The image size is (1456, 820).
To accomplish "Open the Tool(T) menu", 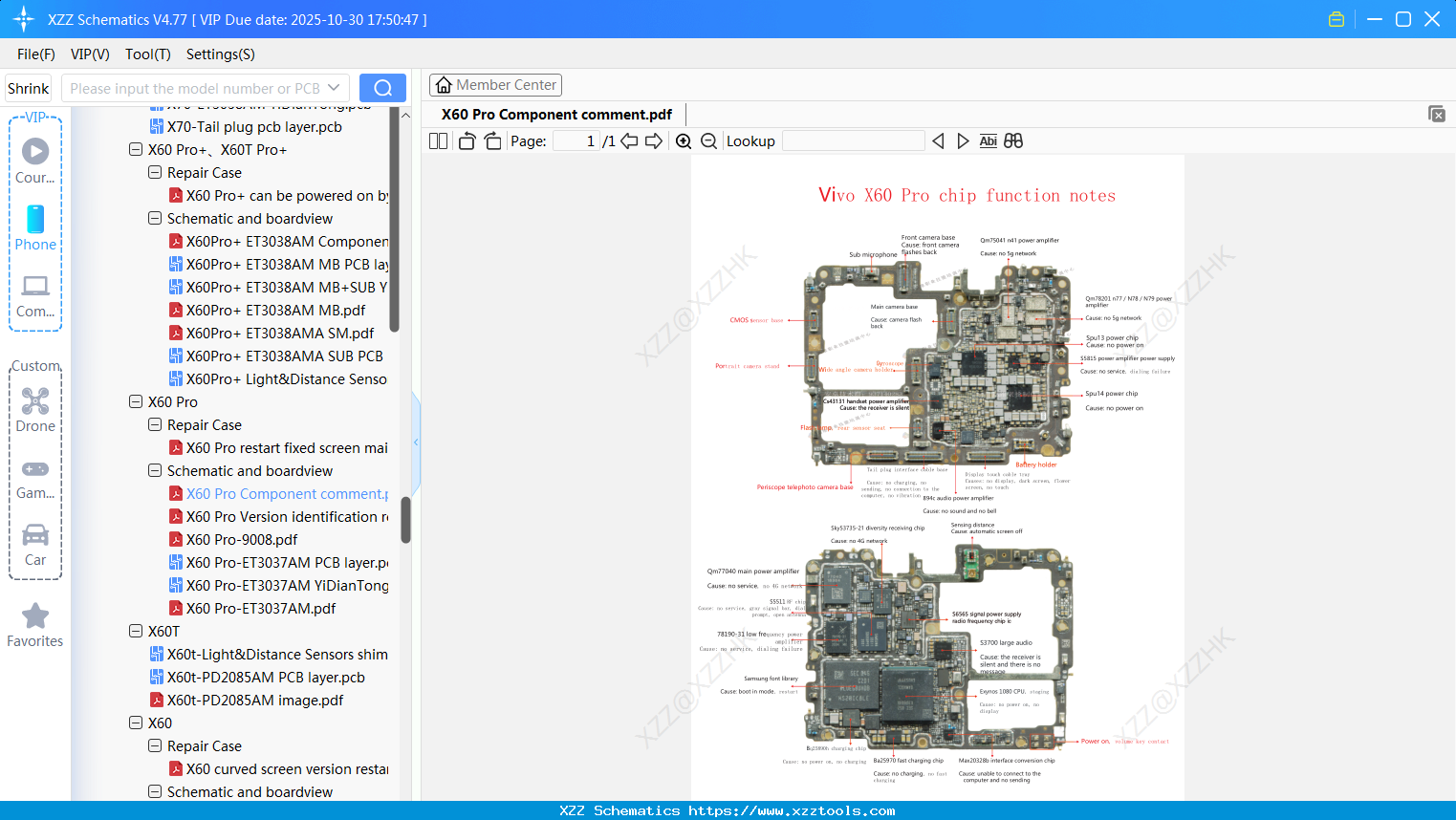I will [148, 54].
